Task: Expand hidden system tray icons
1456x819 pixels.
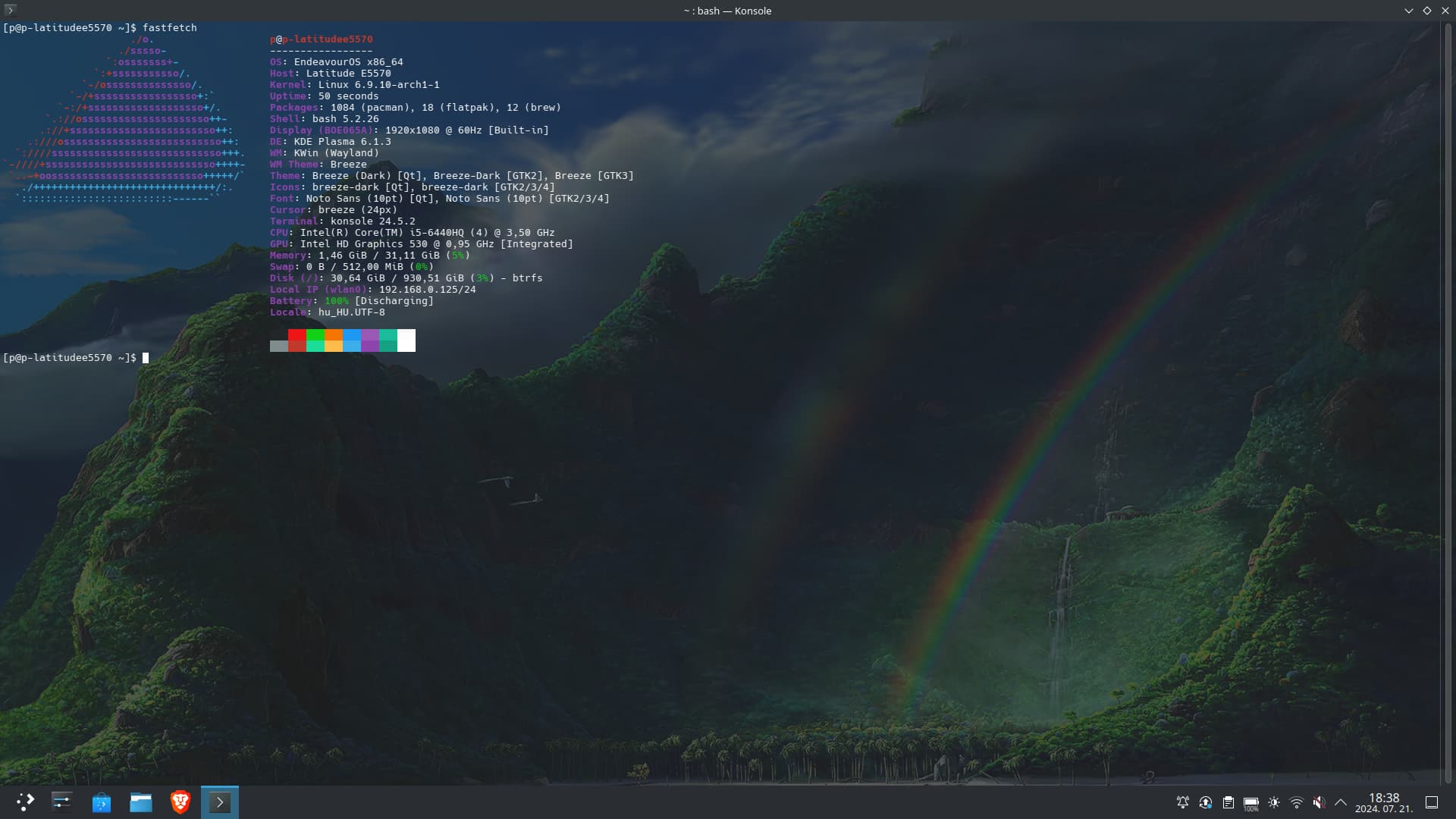Action: (x=1340, y=802)
